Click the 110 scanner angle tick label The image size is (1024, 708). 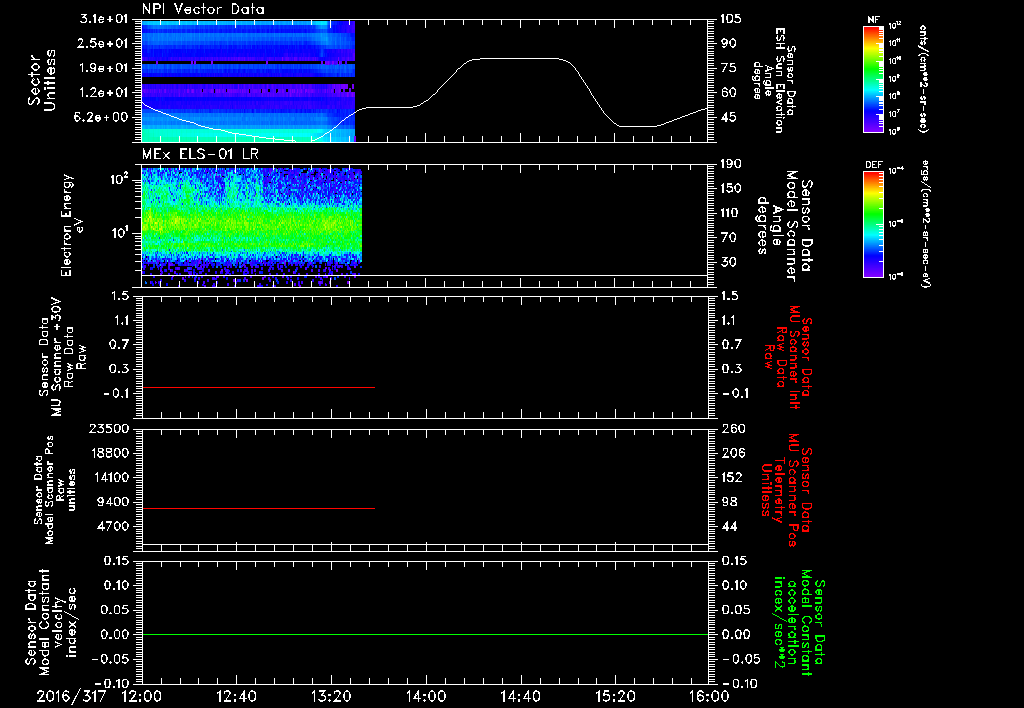pos(731,213)
